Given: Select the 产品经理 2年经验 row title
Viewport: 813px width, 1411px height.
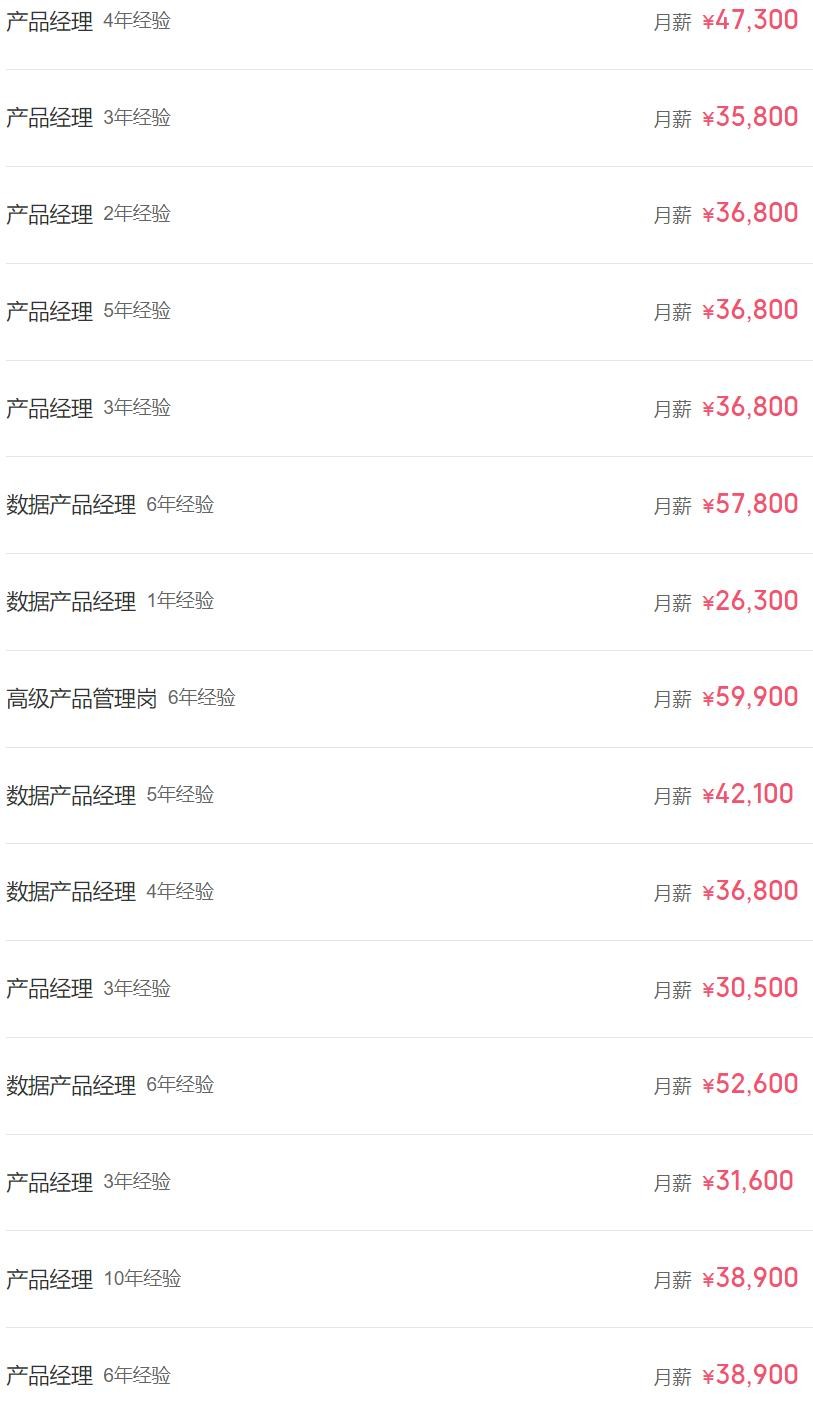Looking at the screenshot, I should click(50, 214).
